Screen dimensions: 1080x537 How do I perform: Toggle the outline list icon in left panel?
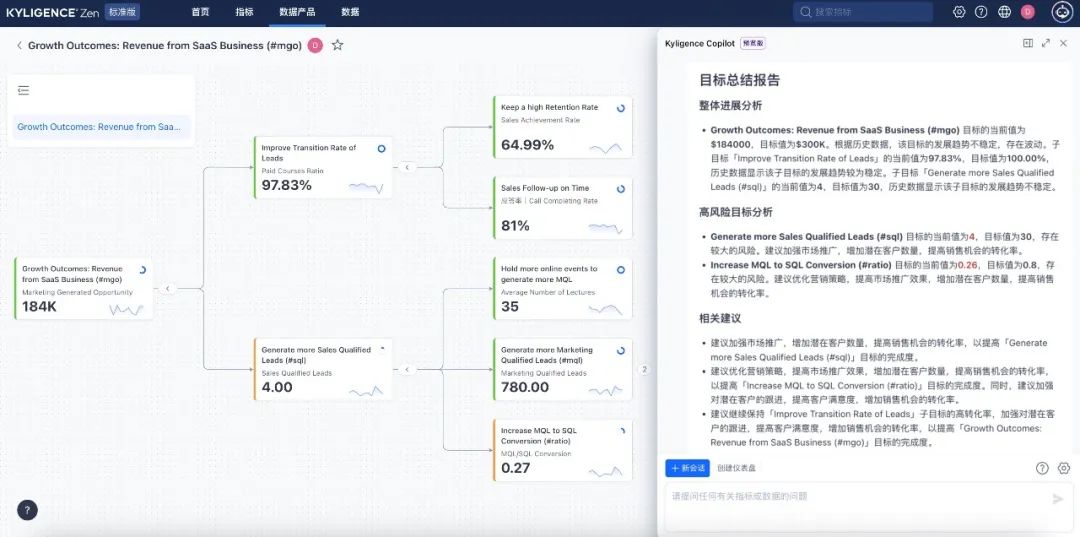pyautogui.click(x=24, y=90)
